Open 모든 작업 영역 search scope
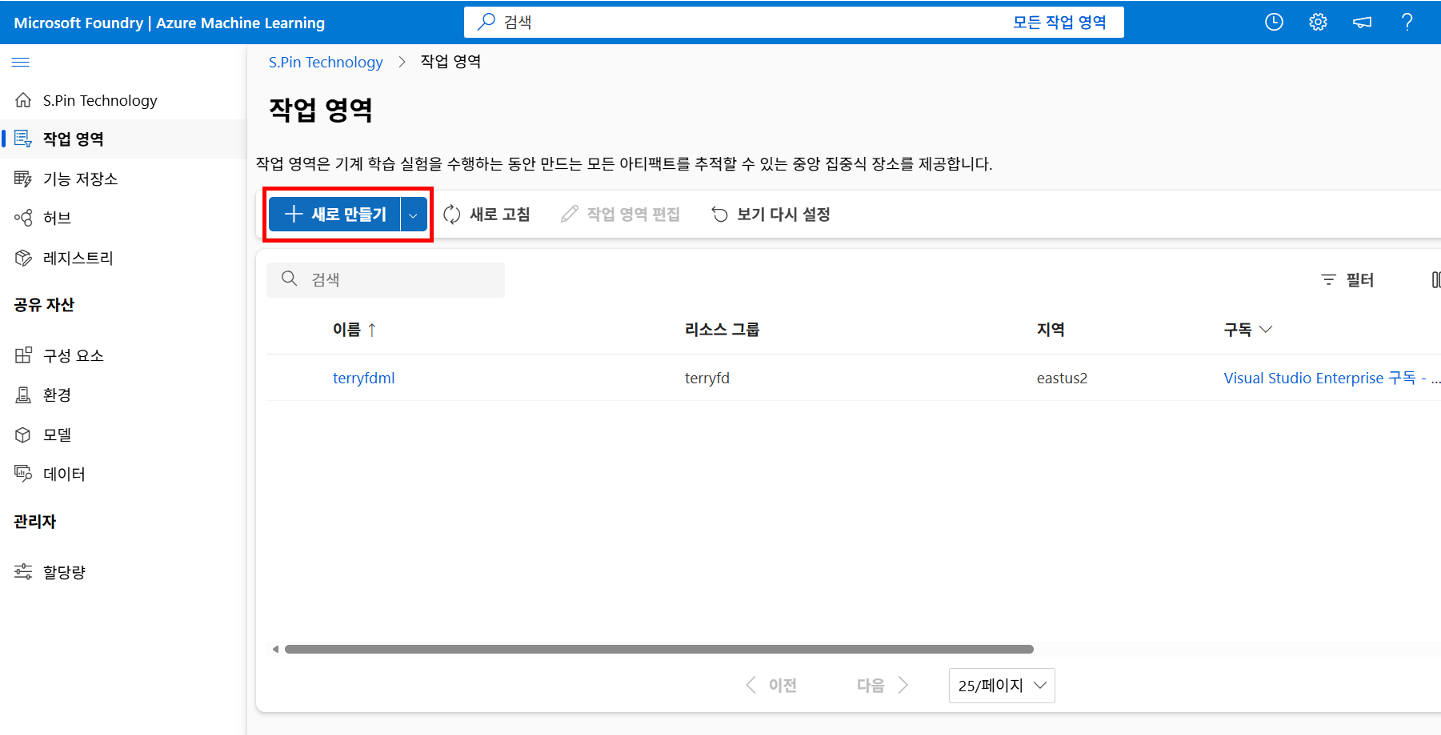Viewport: 1441px width, 735px height. tap(1060, 22)
